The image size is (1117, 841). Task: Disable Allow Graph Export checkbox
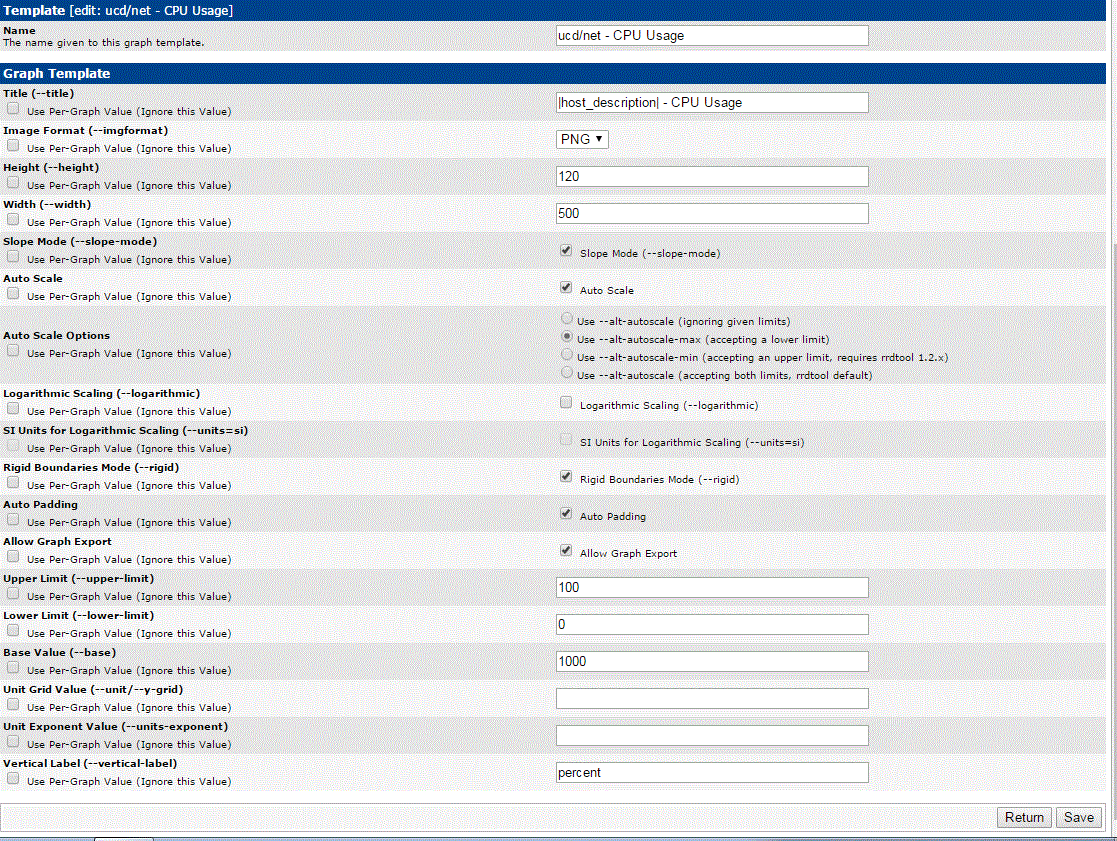pos(566,550)
